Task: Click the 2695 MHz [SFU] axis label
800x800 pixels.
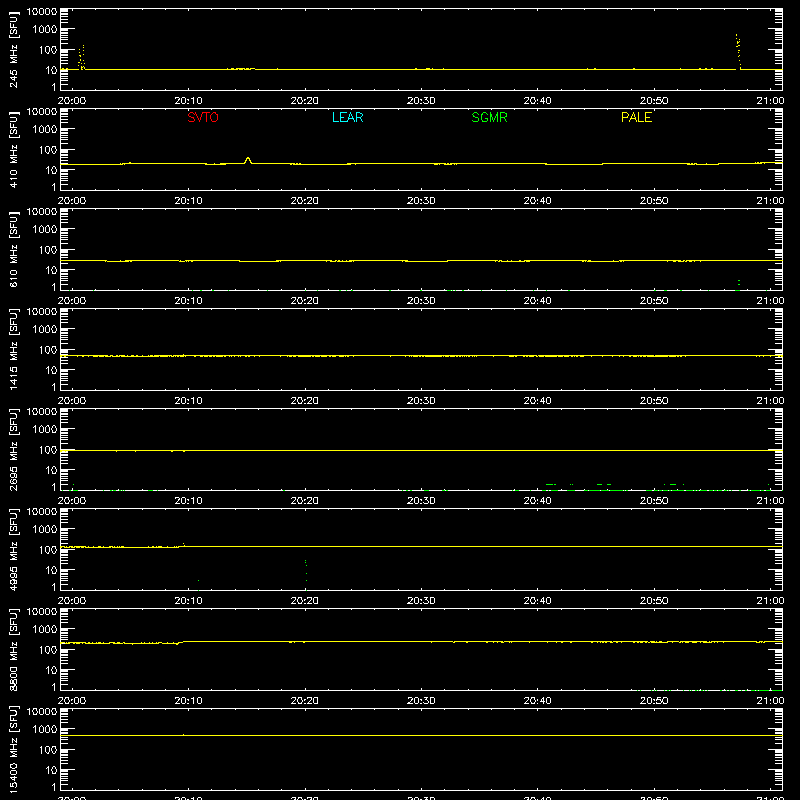Action: 13,449
